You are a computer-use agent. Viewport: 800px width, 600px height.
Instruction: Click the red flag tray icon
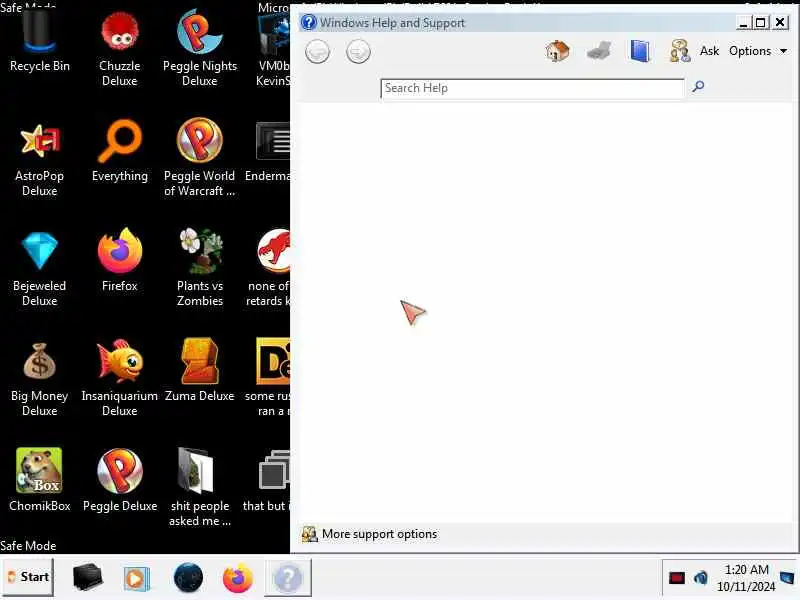tap(677, 578)
